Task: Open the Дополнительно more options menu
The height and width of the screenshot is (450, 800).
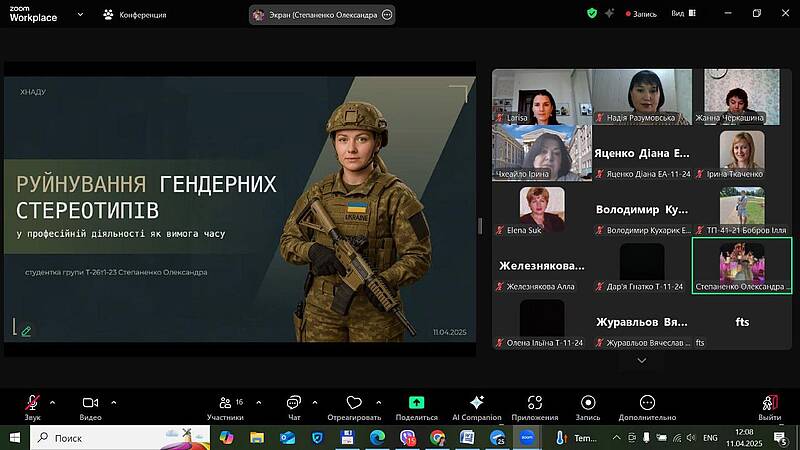Action: point(647,403)
